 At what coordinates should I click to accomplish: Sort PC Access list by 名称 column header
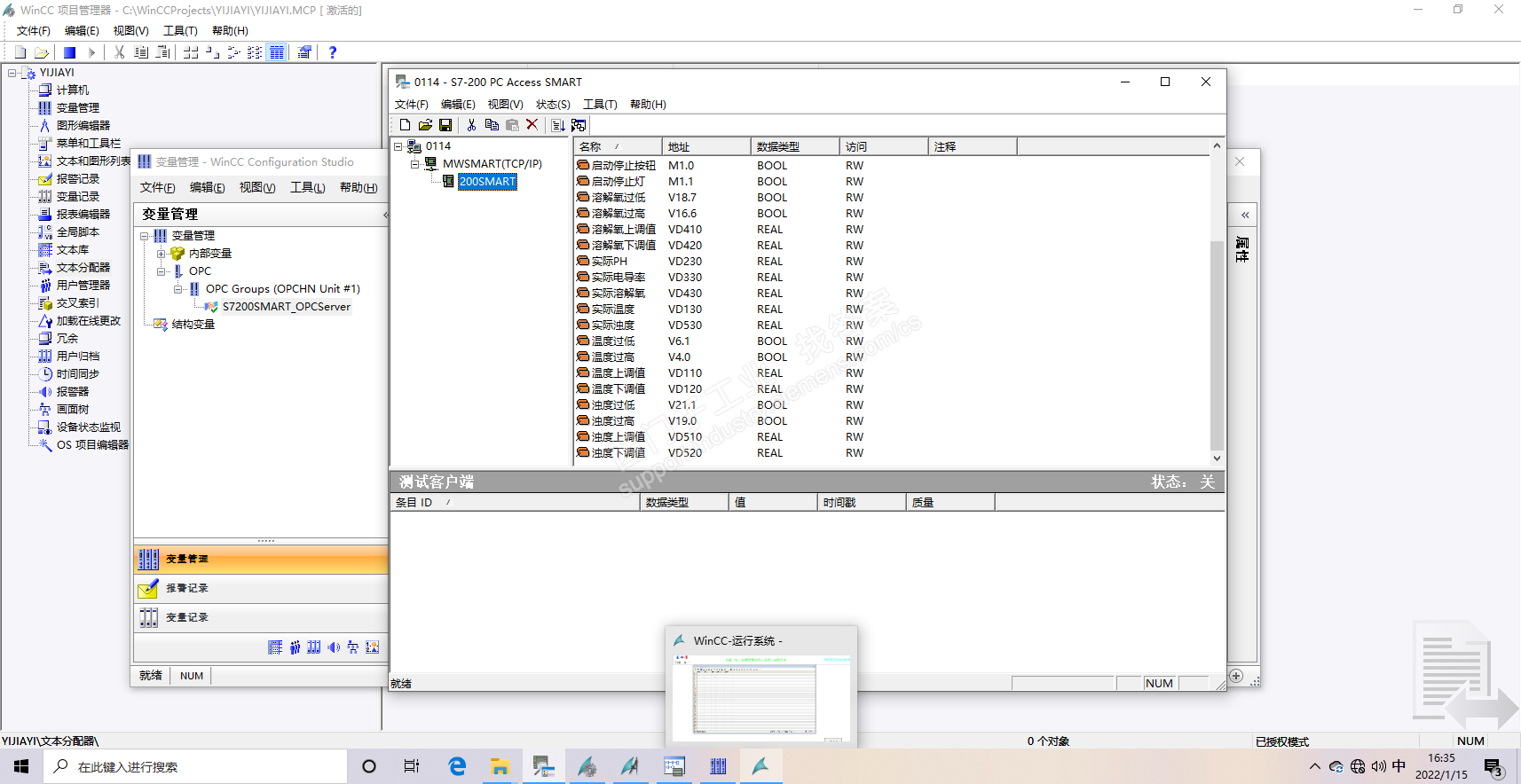(618, 146)
